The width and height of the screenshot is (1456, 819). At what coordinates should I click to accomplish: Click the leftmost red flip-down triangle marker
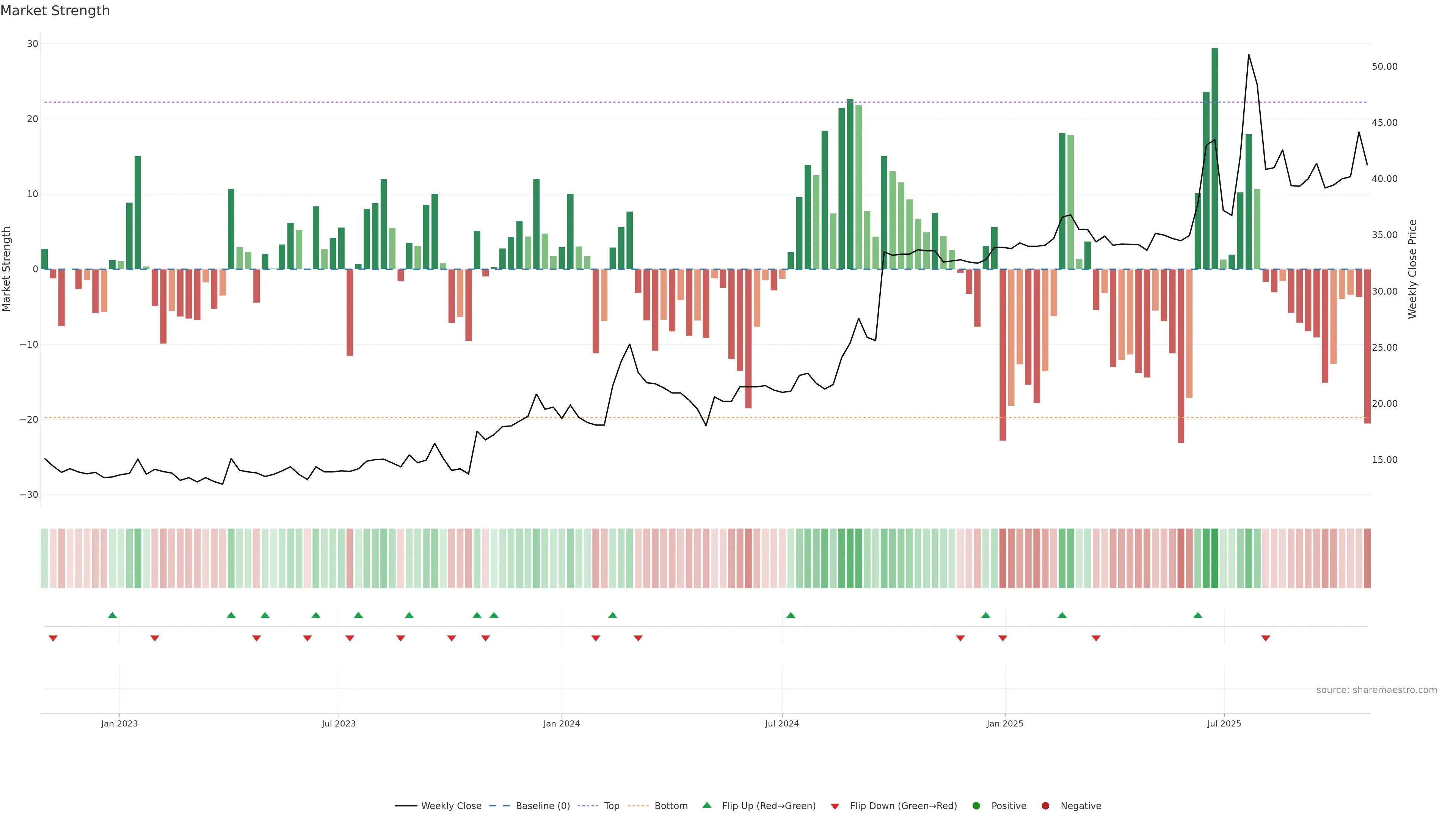[53, 638]
